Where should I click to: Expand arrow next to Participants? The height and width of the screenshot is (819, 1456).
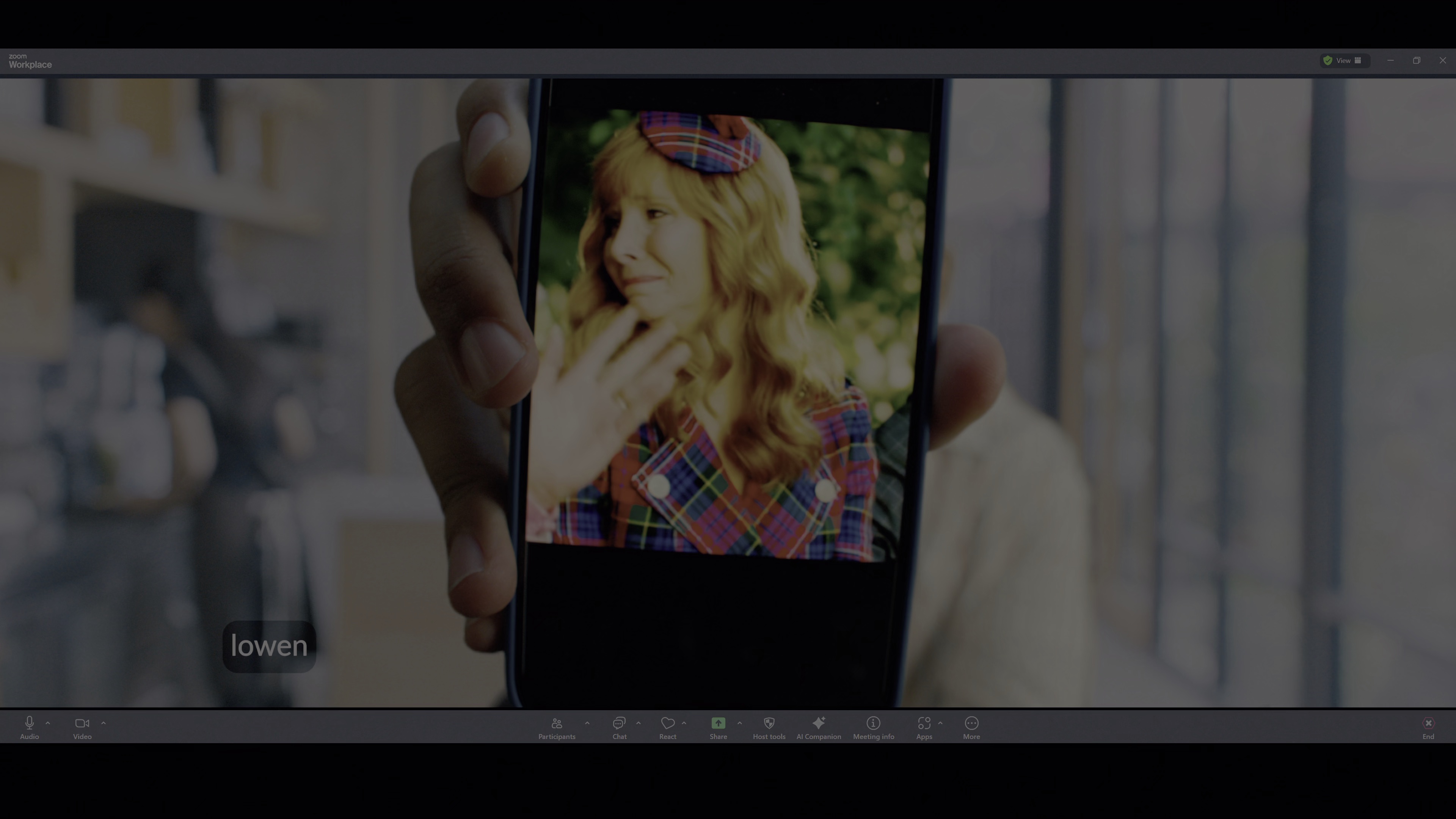(x=587, y=723)
